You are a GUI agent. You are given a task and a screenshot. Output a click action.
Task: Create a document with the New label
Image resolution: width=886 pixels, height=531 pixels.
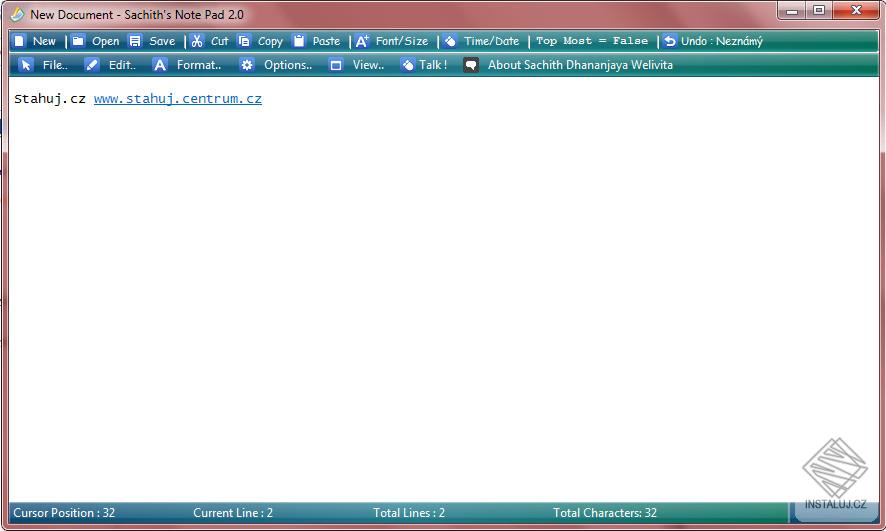[44, 41]
